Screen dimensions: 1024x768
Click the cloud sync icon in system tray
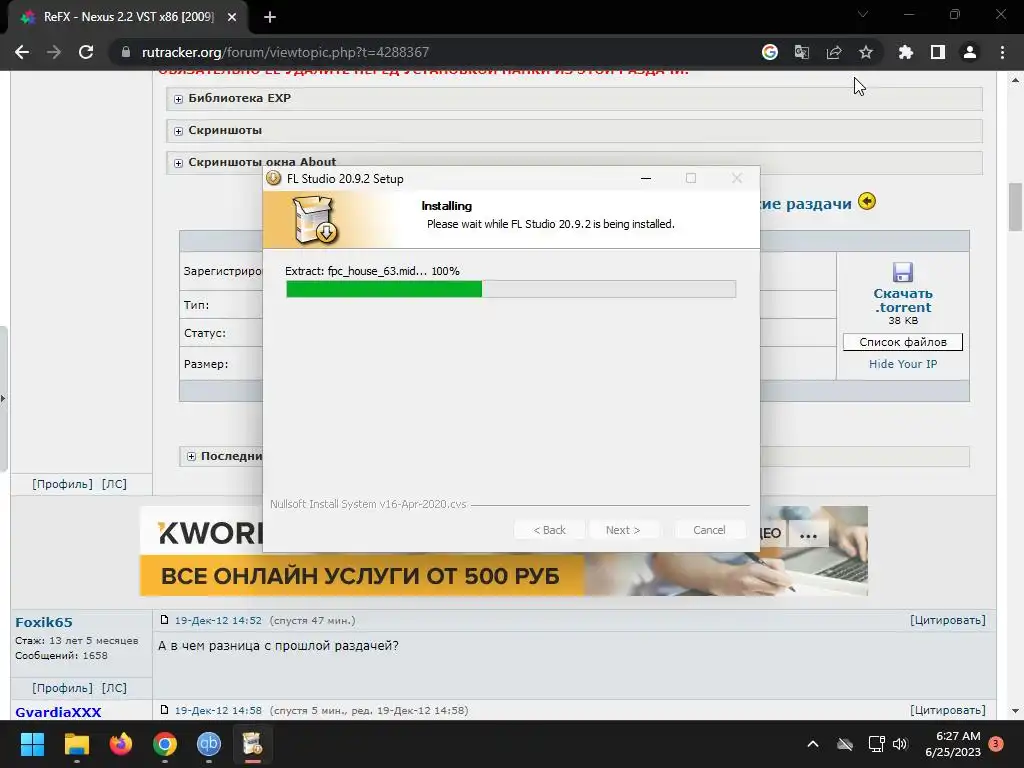point(845,744)
